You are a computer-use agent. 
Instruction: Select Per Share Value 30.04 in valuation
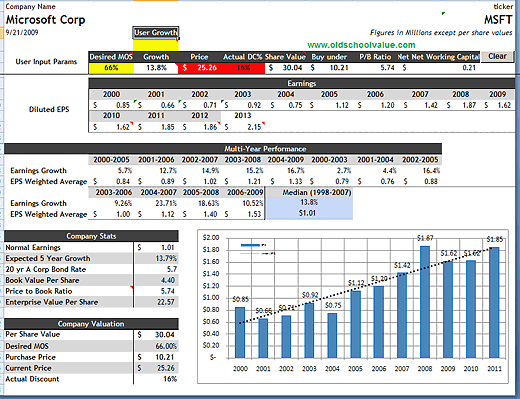coord(156,335)
